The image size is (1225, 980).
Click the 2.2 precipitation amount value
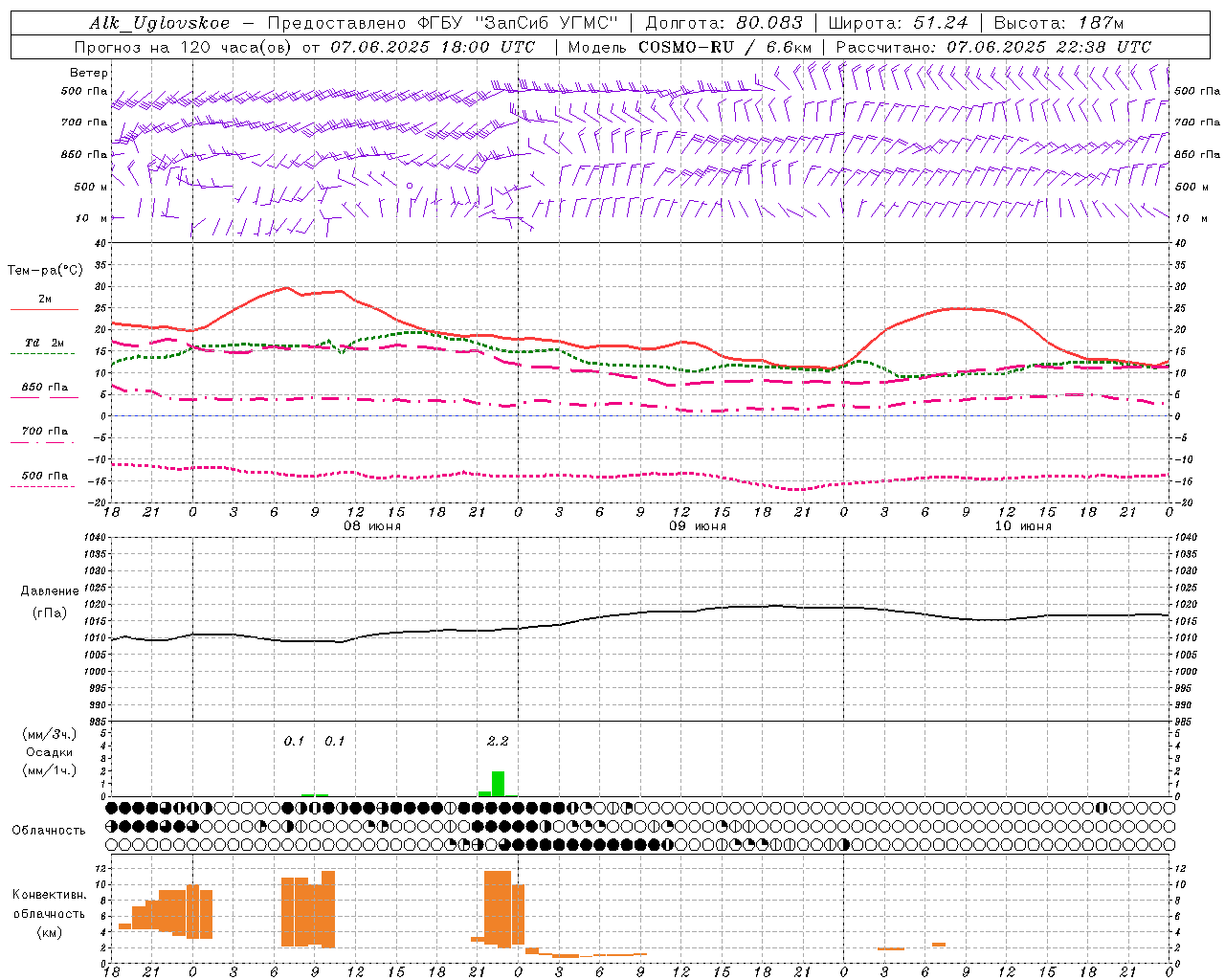[x=498, y=741]
